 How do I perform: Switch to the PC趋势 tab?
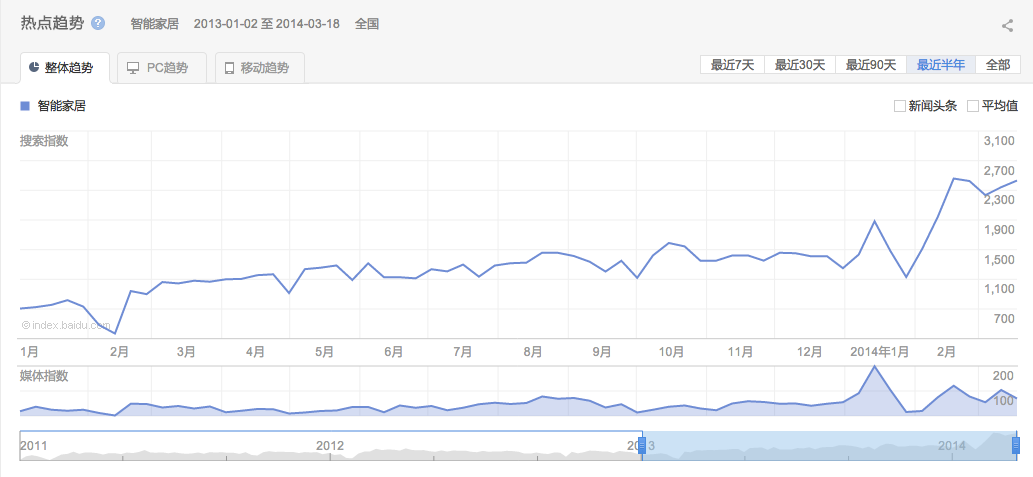pos(161,68)
